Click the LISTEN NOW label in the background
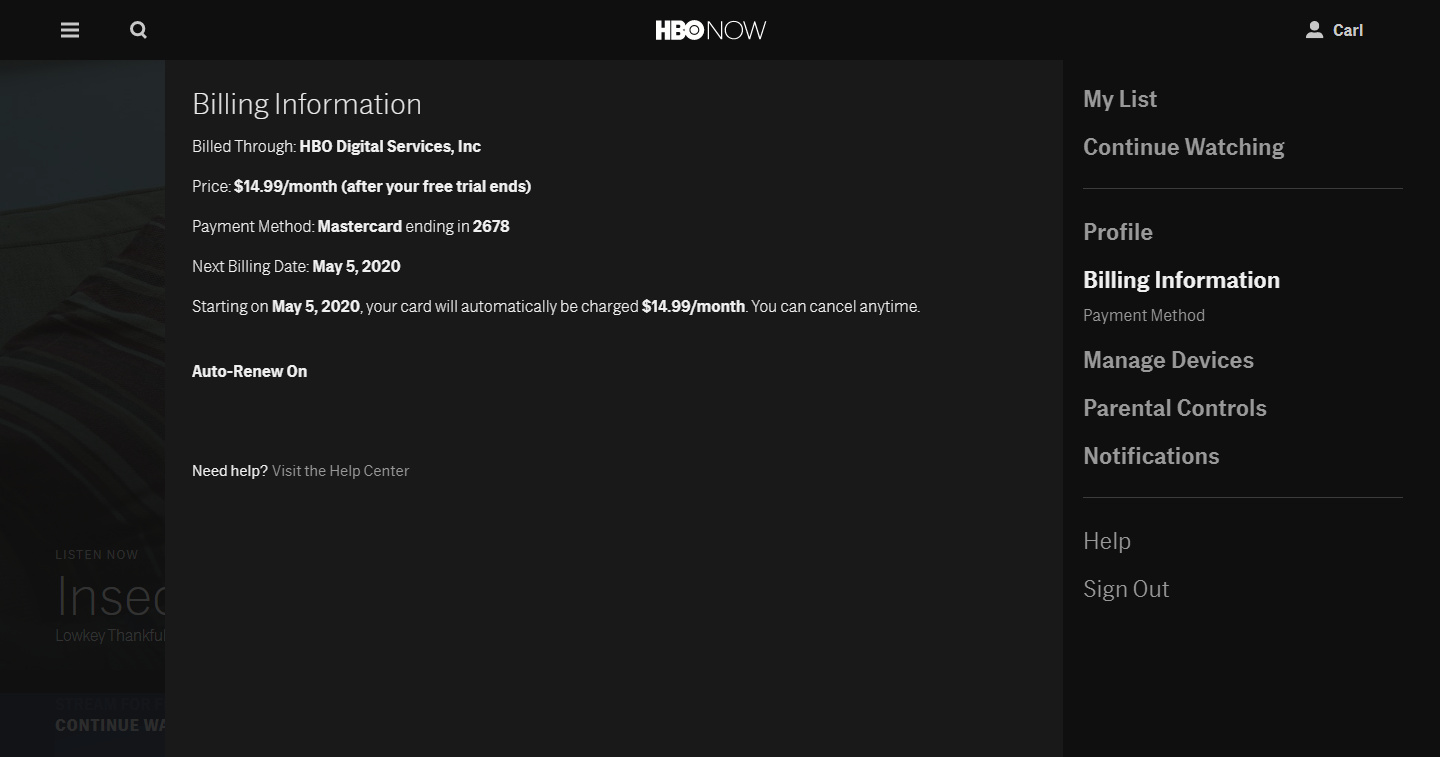The image size is (1440, 757). [97, 555]
